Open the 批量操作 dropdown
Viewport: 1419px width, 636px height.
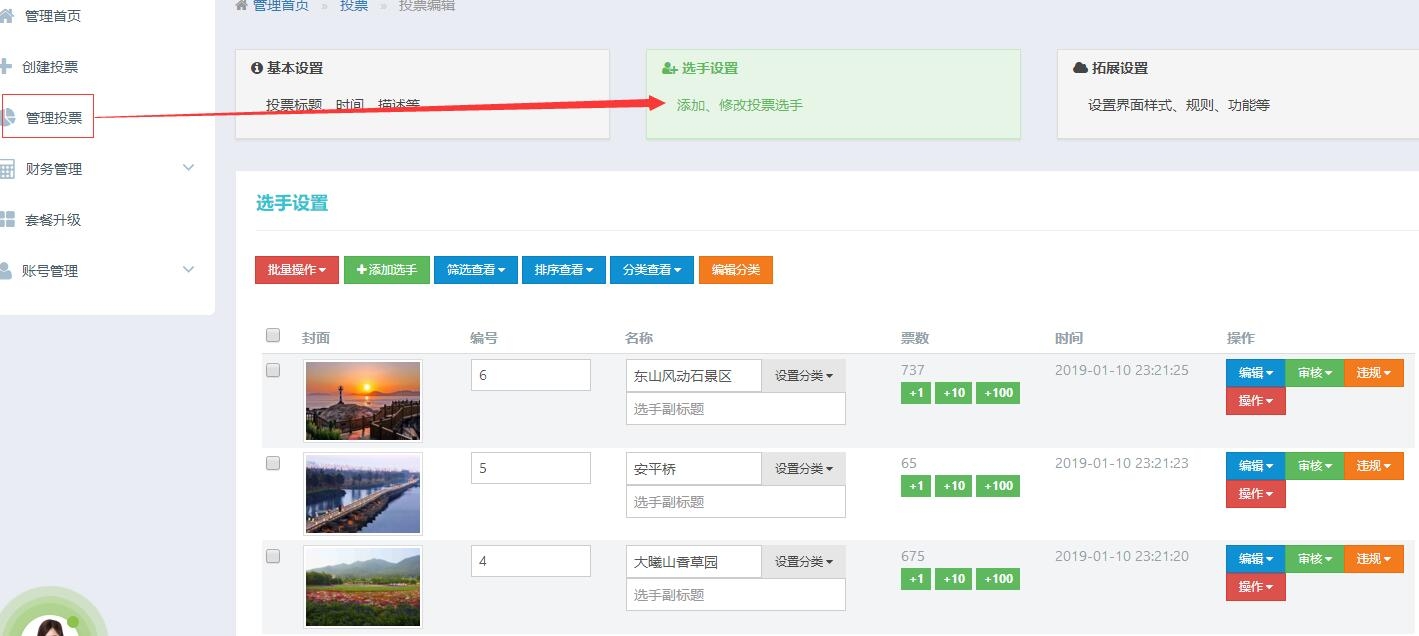pyautogui.click(x=296, y=270)
